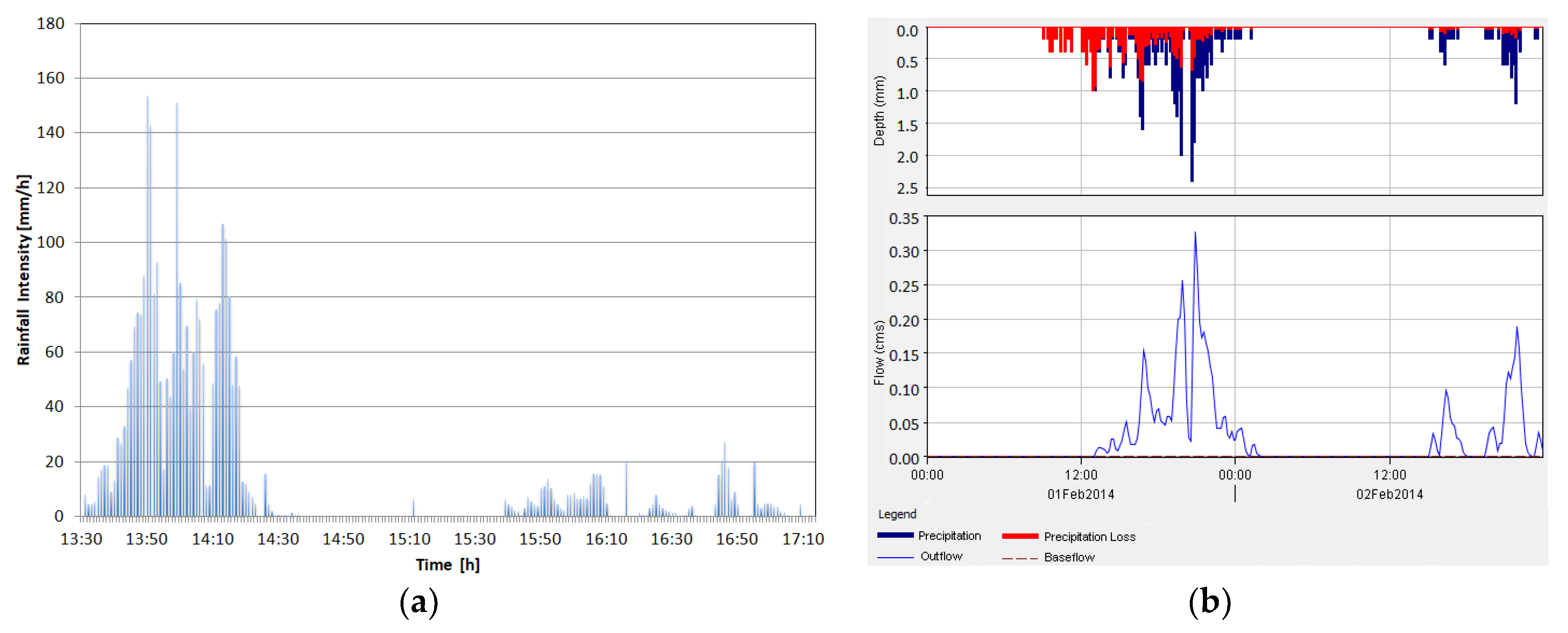This screenshot has height=633, width=1568.
Task: Click the Outflow legend line sample
Action: [895, 558]
